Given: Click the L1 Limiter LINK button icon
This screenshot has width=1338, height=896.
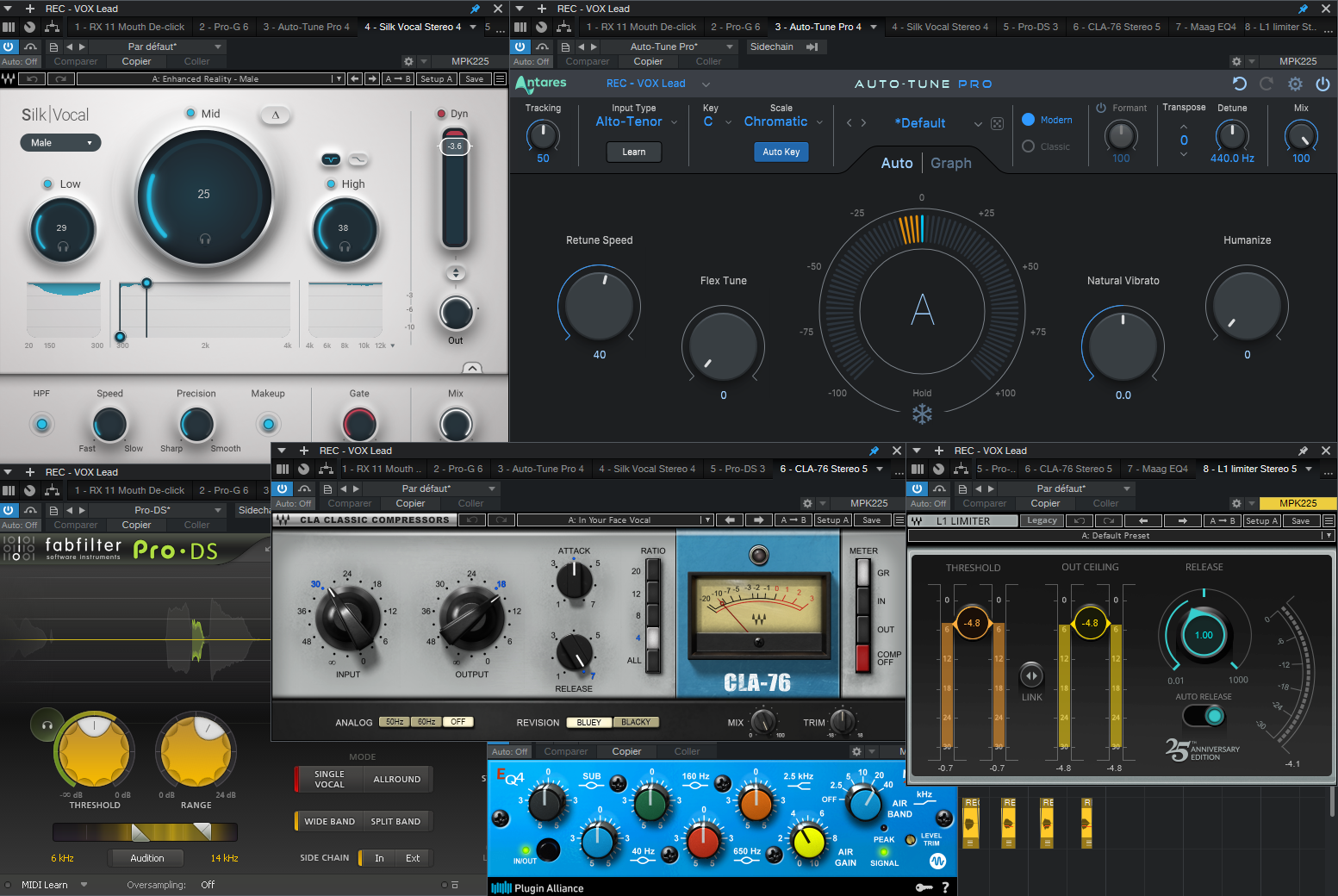Looking at the screenshot, I should (1031, 675).
